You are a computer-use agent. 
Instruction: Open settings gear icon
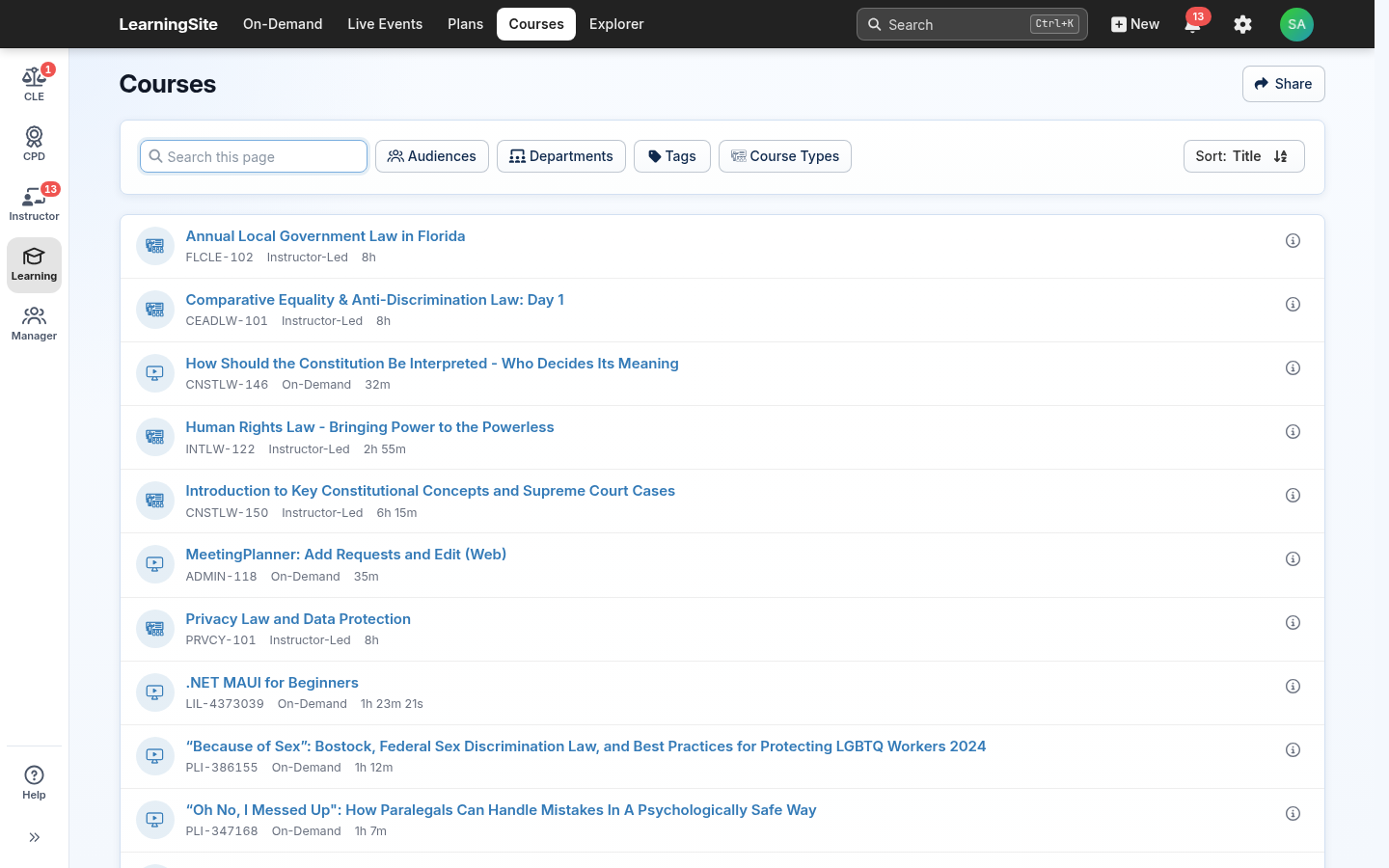pos(1242,24)
